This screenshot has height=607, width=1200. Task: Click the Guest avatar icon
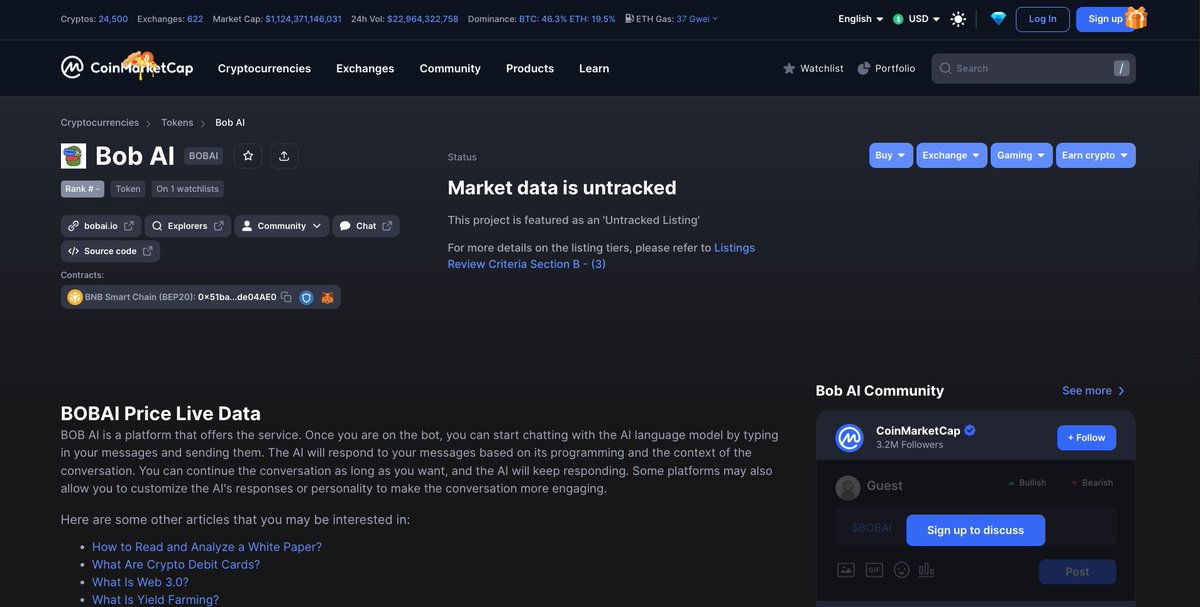(x=848, y=487)
